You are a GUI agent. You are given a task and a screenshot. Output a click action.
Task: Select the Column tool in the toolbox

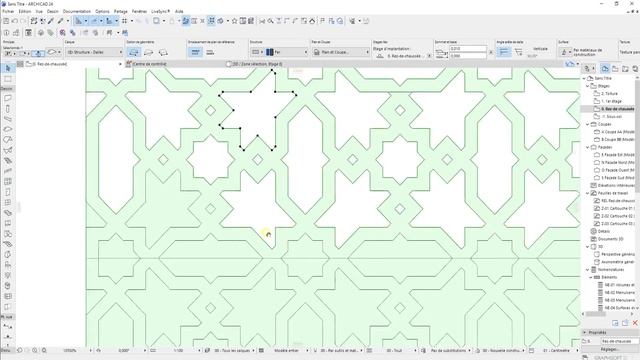click(x=8, y=109)
